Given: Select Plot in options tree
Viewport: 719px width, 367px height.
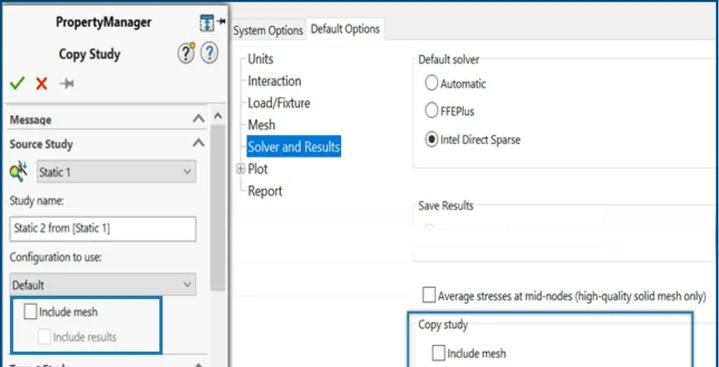Looking at the screenshot, I should point(258,169).
